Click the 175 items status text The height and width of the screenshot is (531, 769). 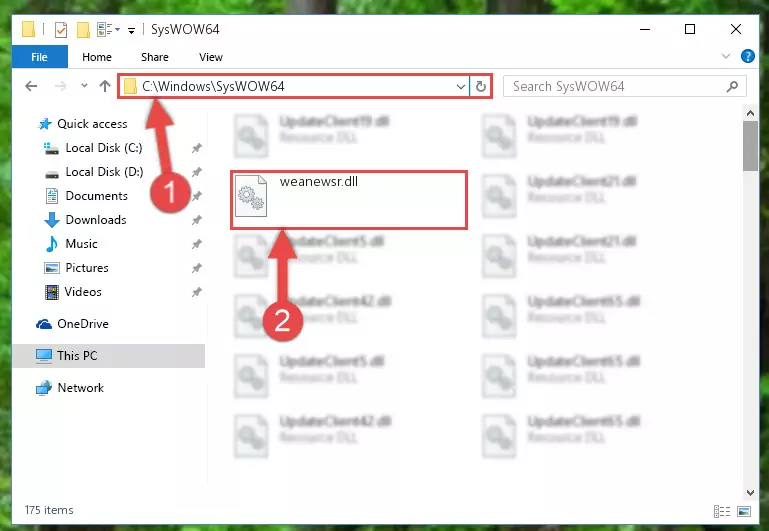49,510
